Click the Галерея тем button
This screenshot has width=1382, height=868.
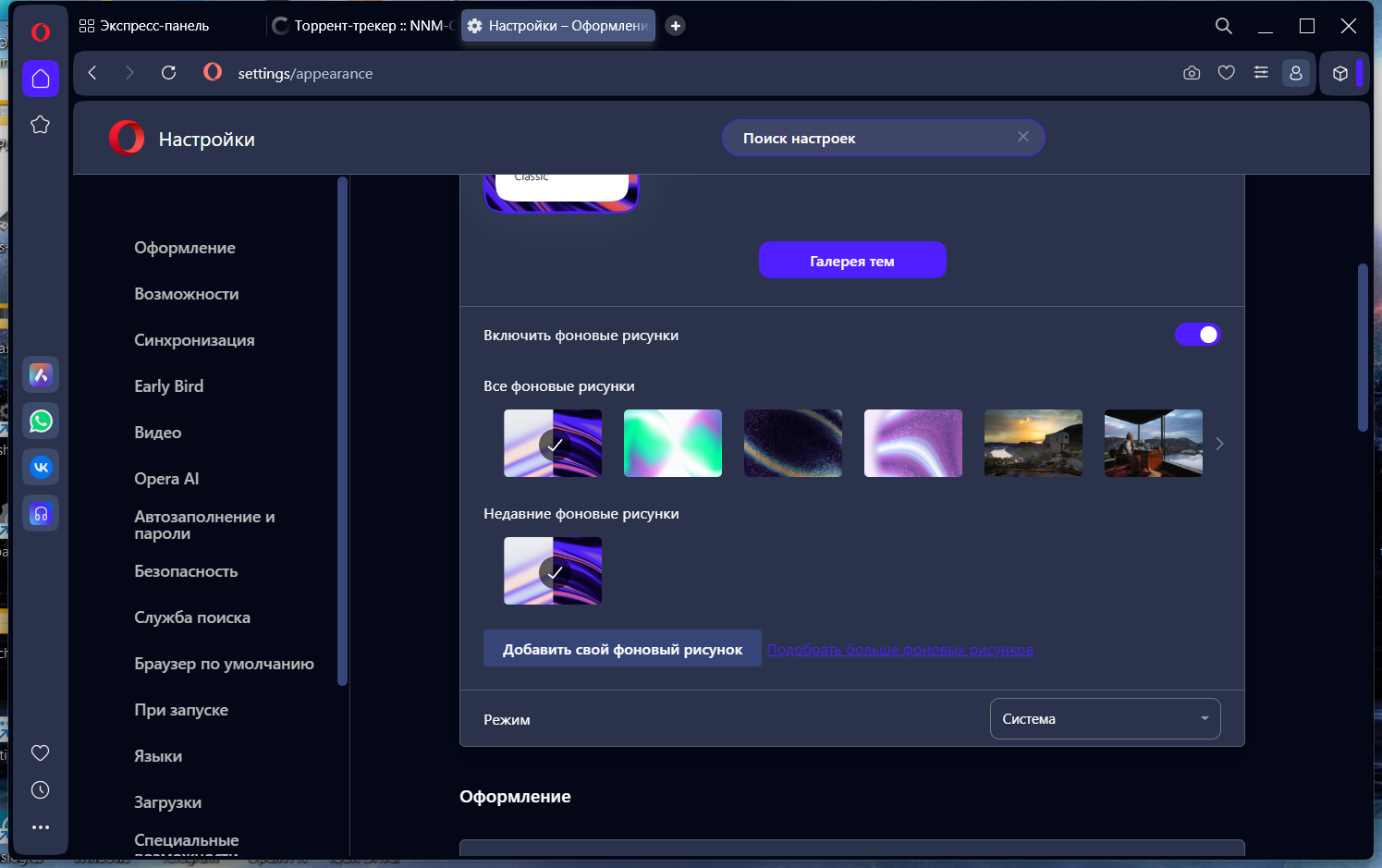coord(852,261)
